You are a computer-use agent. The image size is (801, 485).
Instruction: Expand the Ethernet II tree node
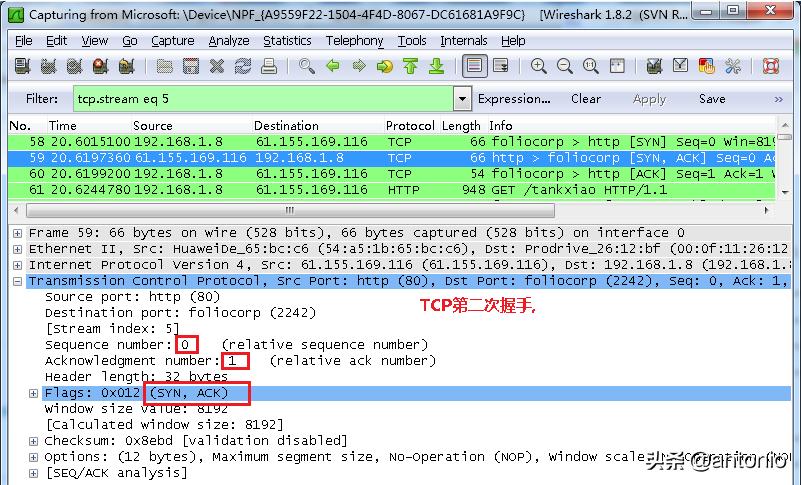point(17,249)
